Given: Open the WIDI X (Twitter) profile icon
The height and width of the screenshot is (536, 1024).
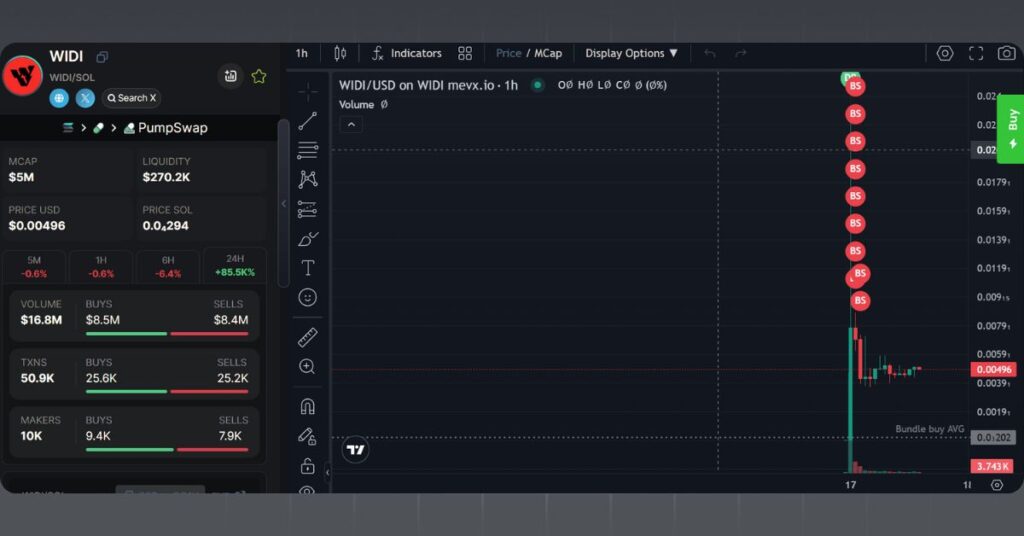Looking at the screenshot, I should click(85, 98).
